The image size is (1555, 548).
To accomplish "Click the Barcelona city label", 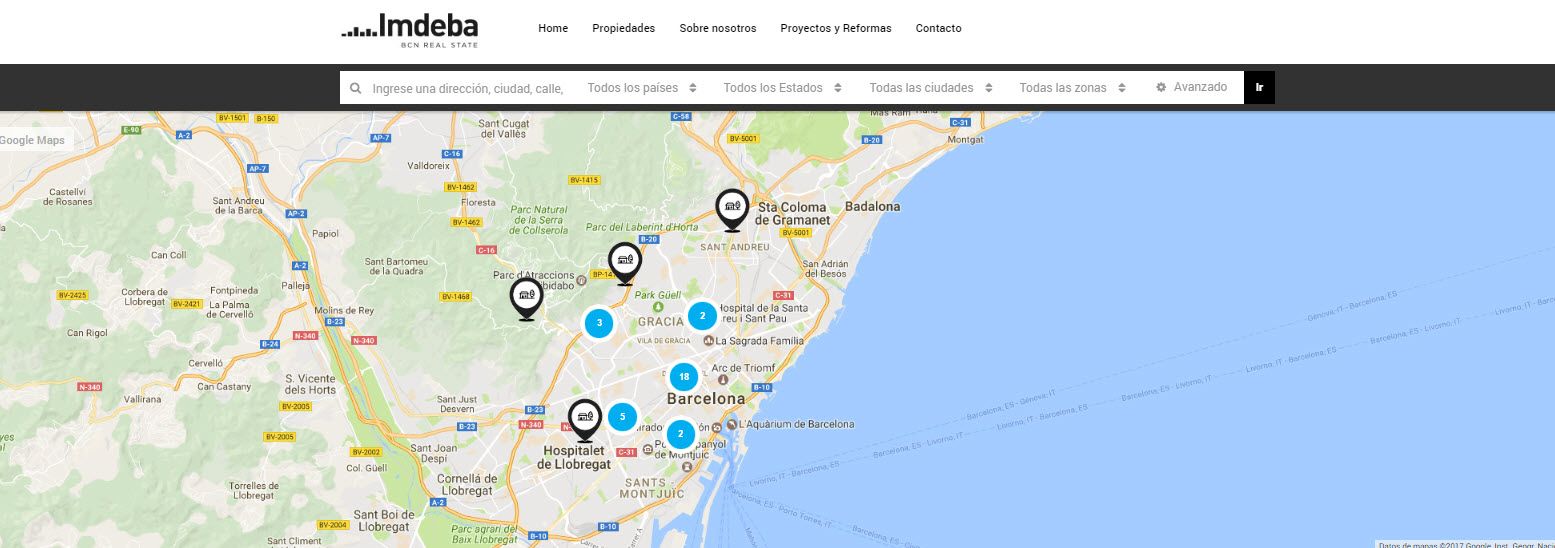I will click(x=706, y=398).
